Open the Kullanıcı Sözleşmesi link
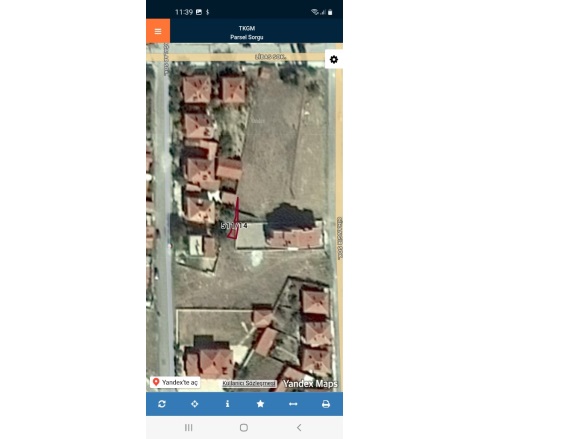Viewport: 585px width, 439px height. point(249,383)
